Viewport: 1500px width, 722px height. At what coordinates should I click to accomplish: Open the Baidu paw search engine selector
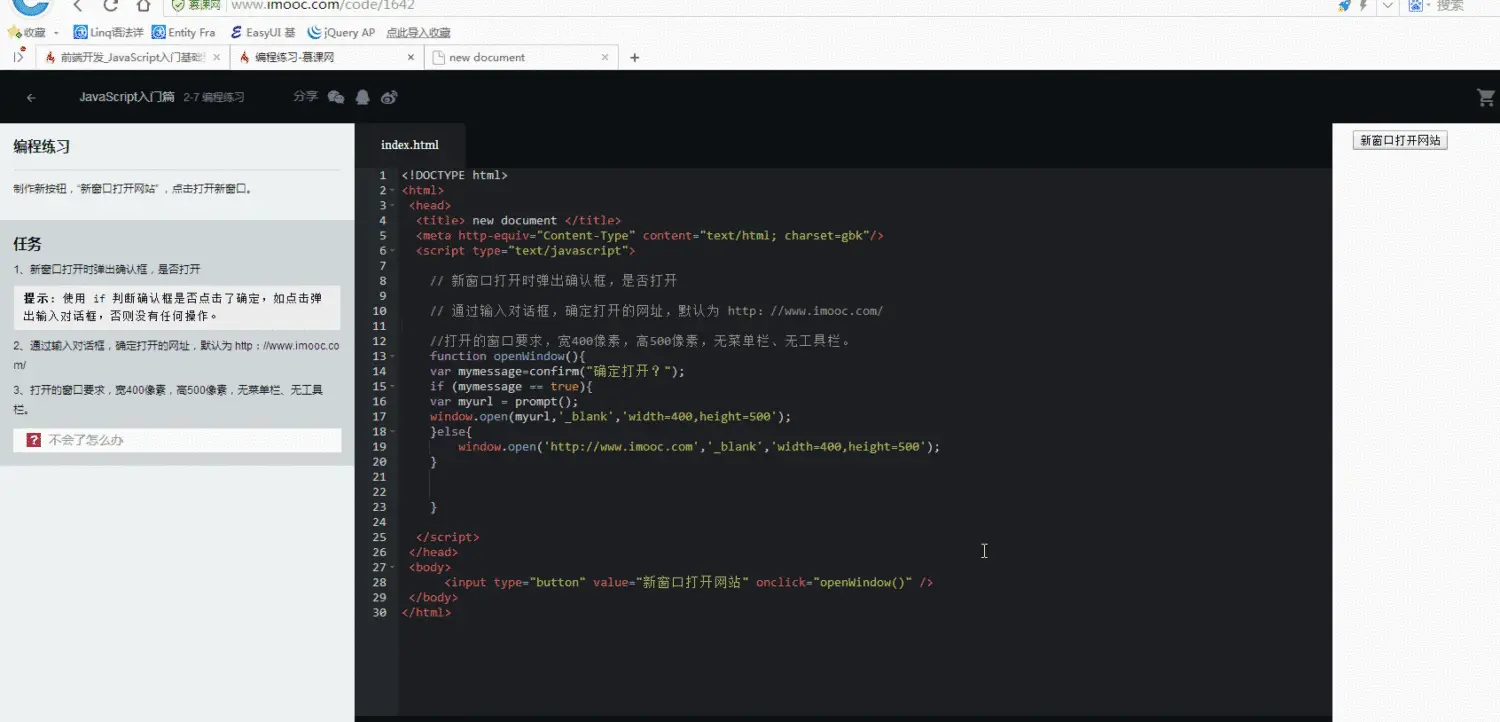pyautogui.click(x=1415, y=6)
